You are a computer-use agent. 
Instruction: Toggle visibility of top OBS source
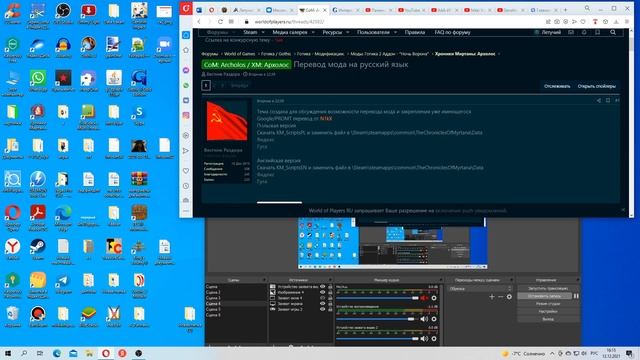pos(322,287)
